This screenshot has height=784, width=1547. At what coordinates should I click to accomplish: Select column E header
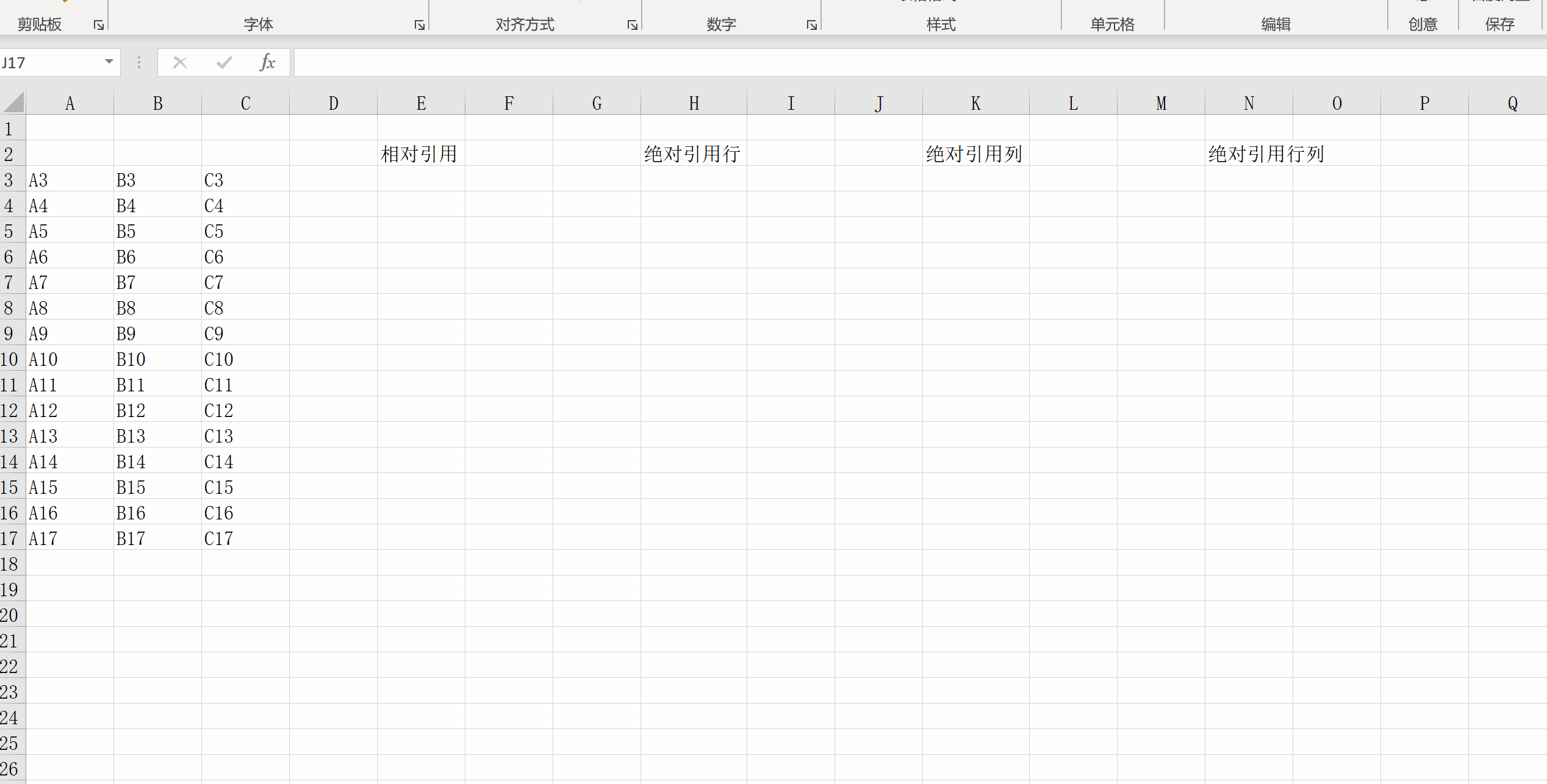click(421, 103)
